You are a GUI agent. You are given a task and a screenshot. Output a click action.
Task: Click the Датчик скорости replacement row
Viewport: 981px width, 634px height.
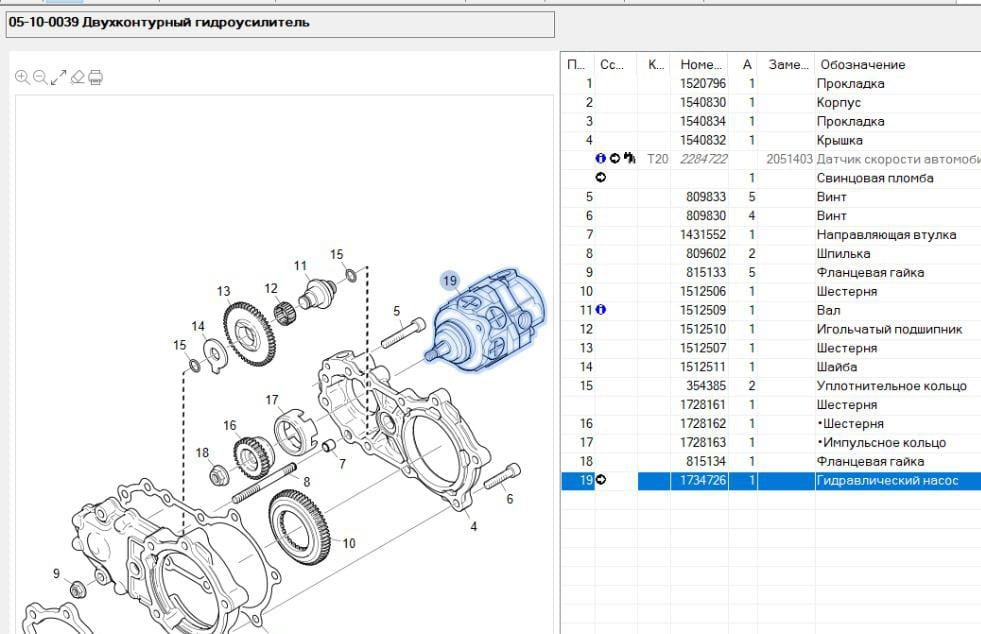[897, 159]
